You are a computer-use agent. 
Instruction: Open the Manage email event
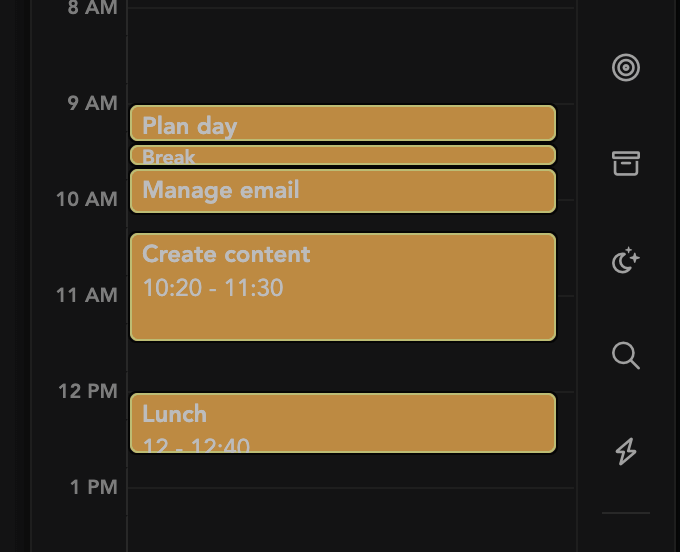pos(343,191)
